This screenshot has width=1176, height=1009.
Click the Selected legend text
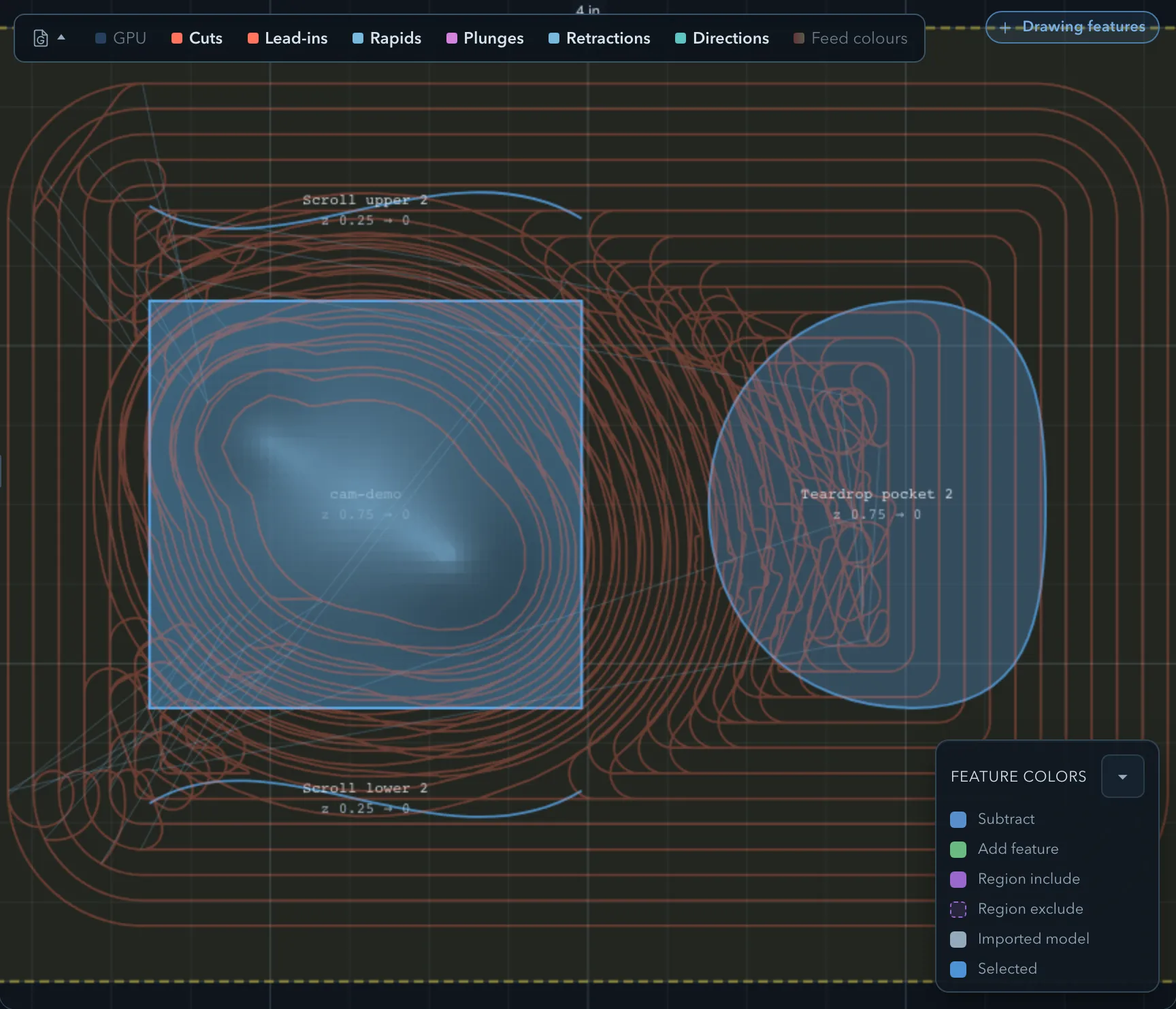point(1007,969)
